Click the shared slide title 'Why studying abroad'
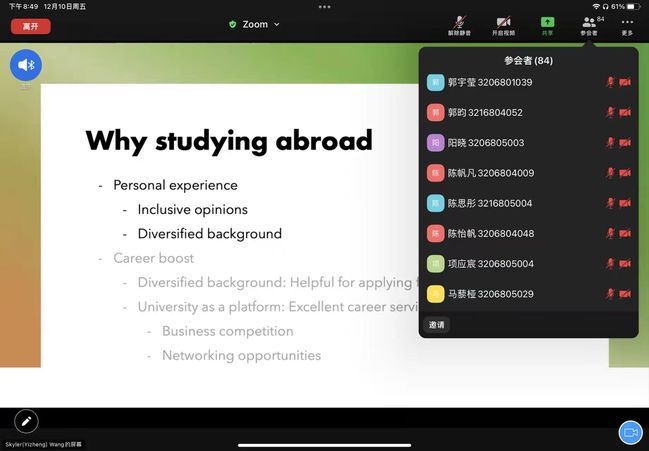Image resolution: width=649 pixels, height=451 pixels. click(229, 140)
